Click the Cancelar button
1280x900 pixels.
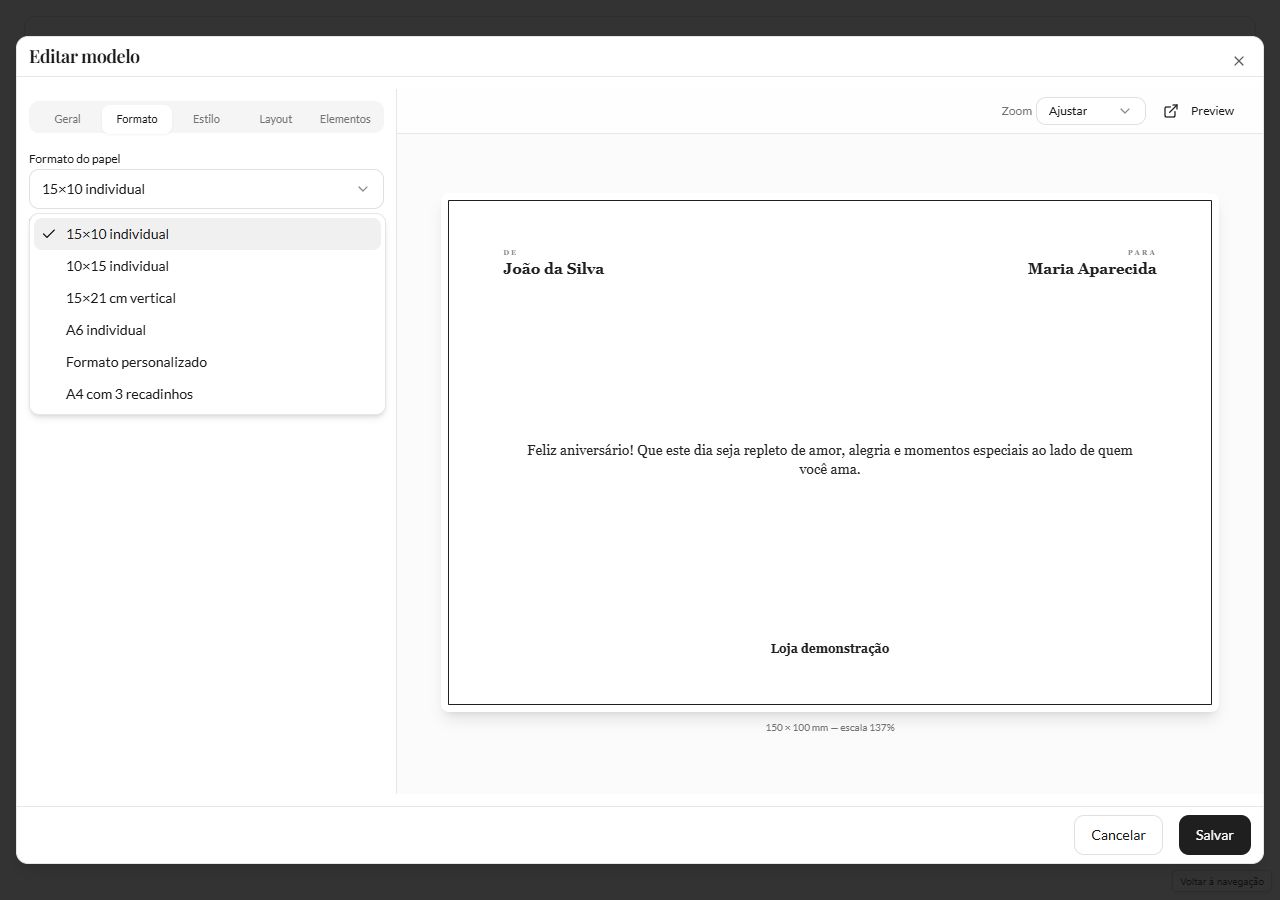click(1118, 835)
